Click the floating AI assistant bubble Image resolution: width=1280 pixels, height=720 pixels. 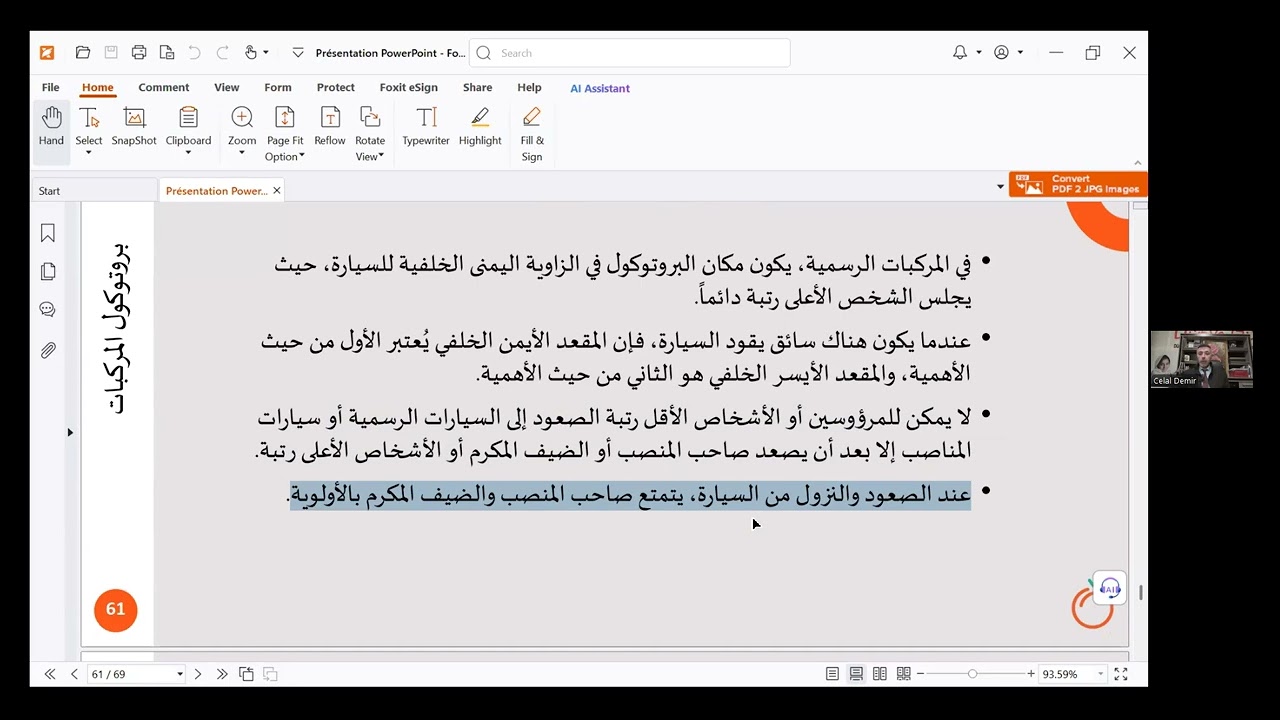tap(1110, 589)
